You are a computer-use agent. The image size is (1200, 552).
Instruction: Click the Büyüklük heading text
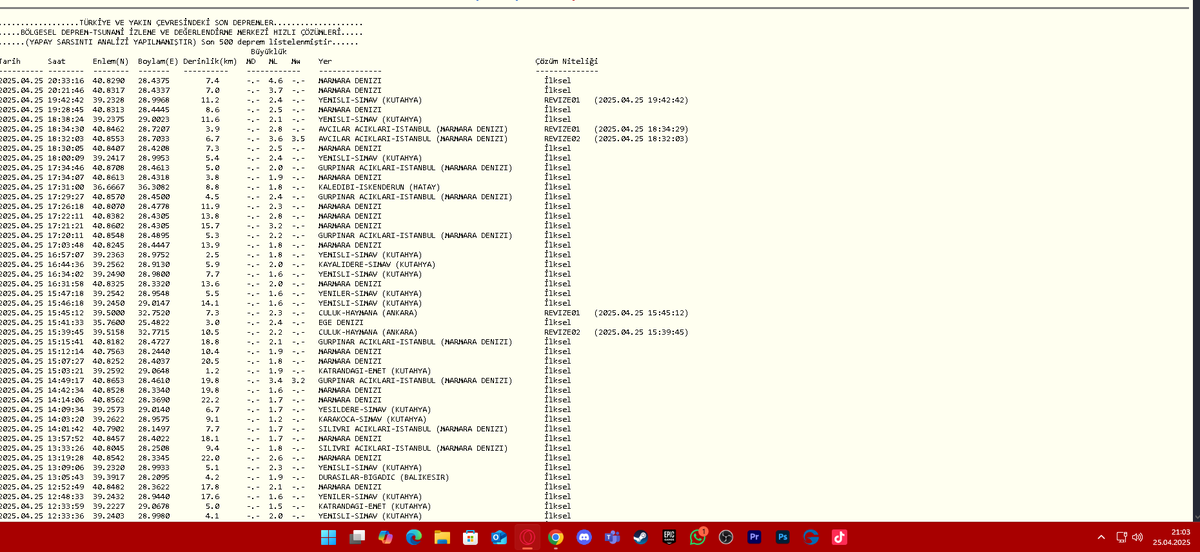(x=268, y=51)
